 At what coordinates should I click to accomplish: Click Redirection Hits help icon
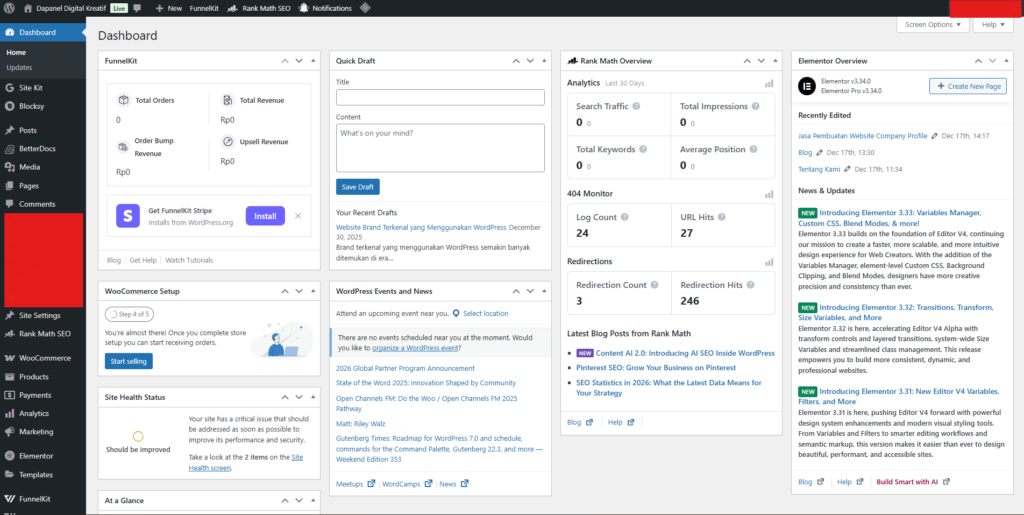pos(750,285)
